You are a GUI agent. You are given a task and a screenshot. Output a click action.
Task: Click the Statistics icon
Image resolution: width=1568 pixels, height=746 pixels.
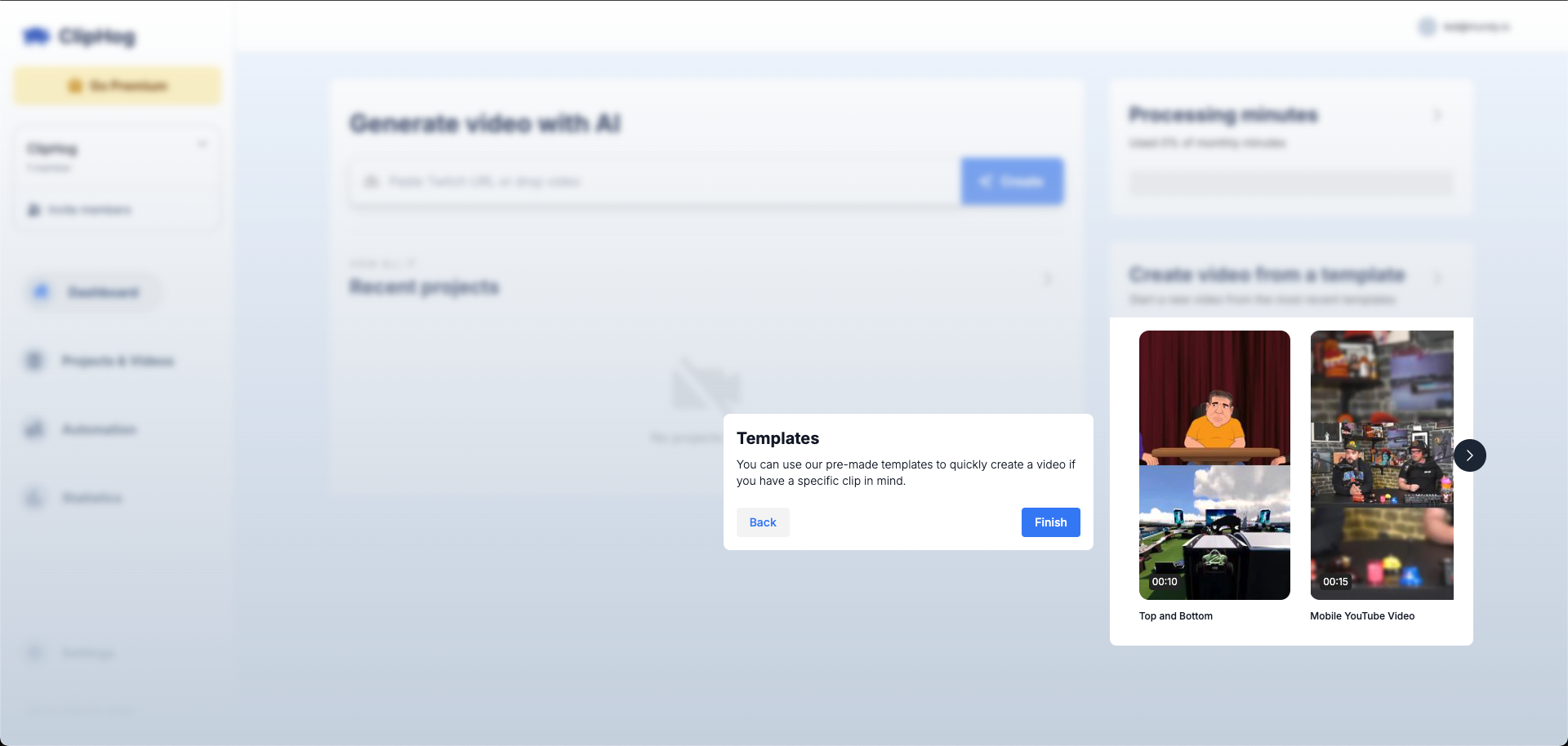pyautogui.click(x=34, y=497)
